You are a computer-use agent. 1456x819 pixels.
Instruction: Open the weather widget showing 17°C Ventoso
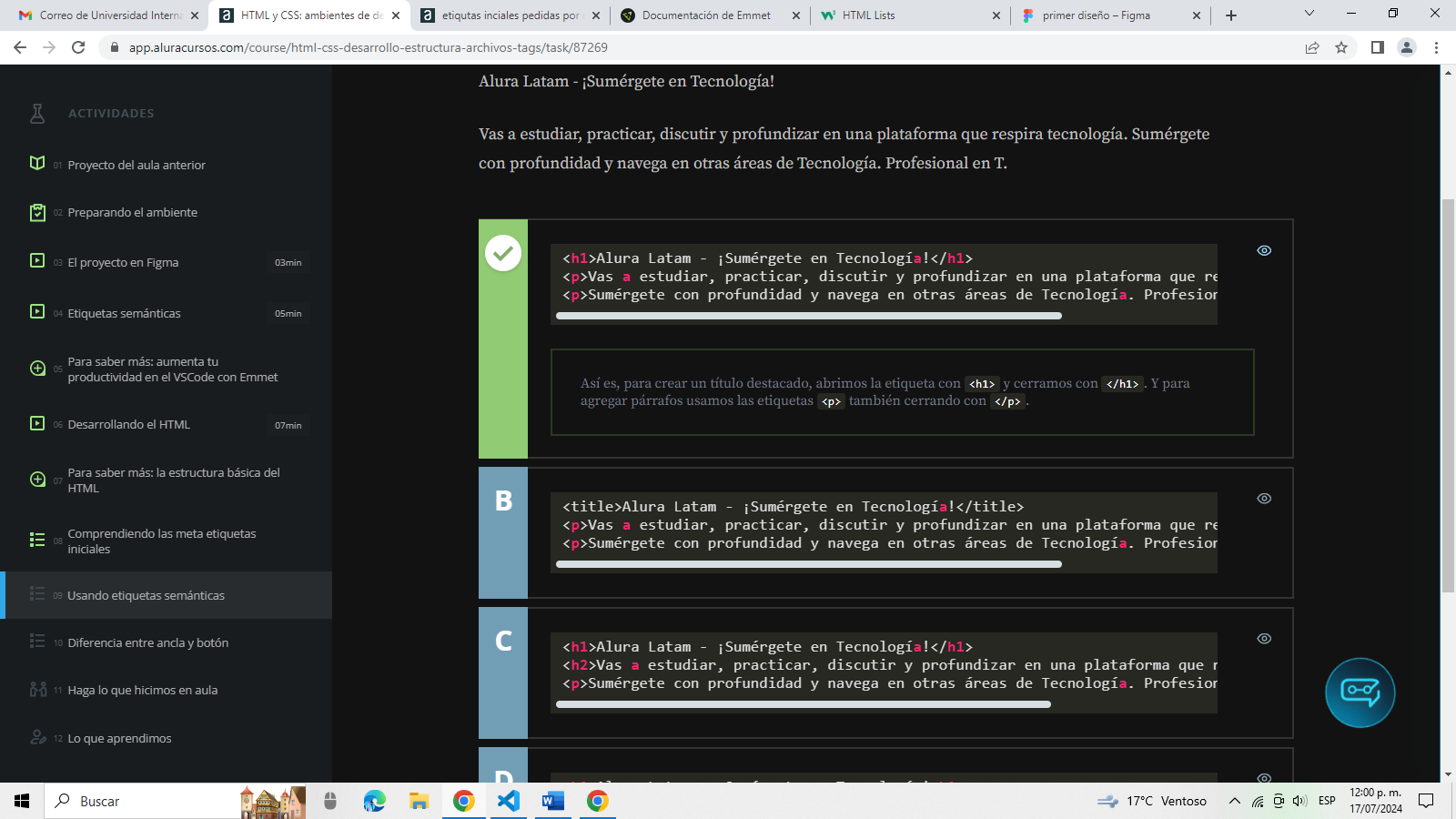(1151, 801)
